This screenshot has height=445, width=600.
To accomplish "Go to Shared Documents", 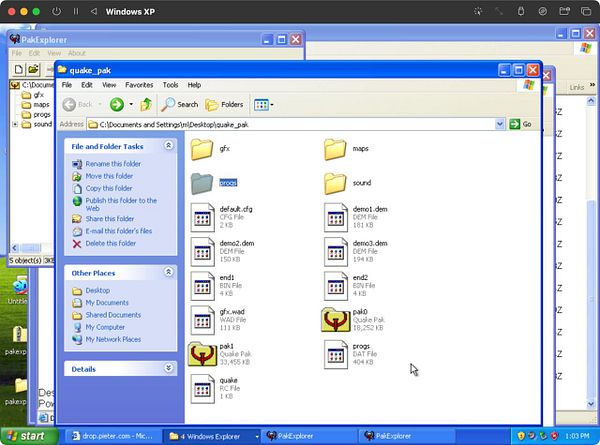I will pos(113,315).
